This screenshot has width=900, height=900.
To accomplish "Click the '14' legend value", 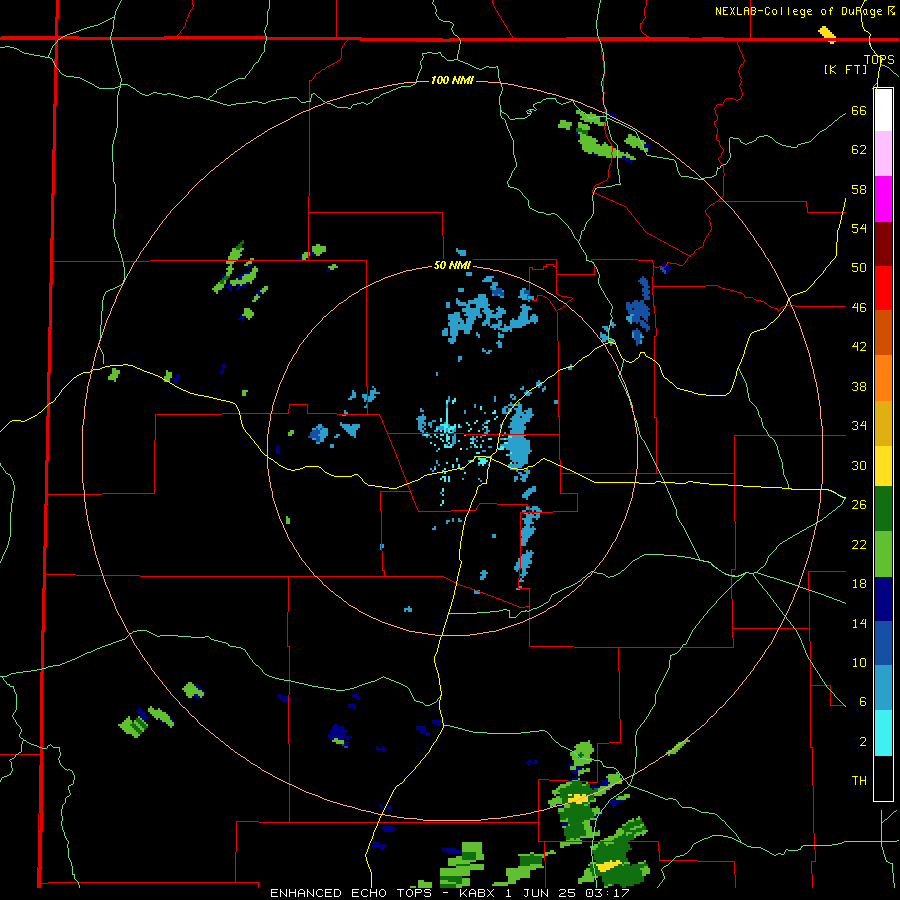I will (x=859, y=623).
